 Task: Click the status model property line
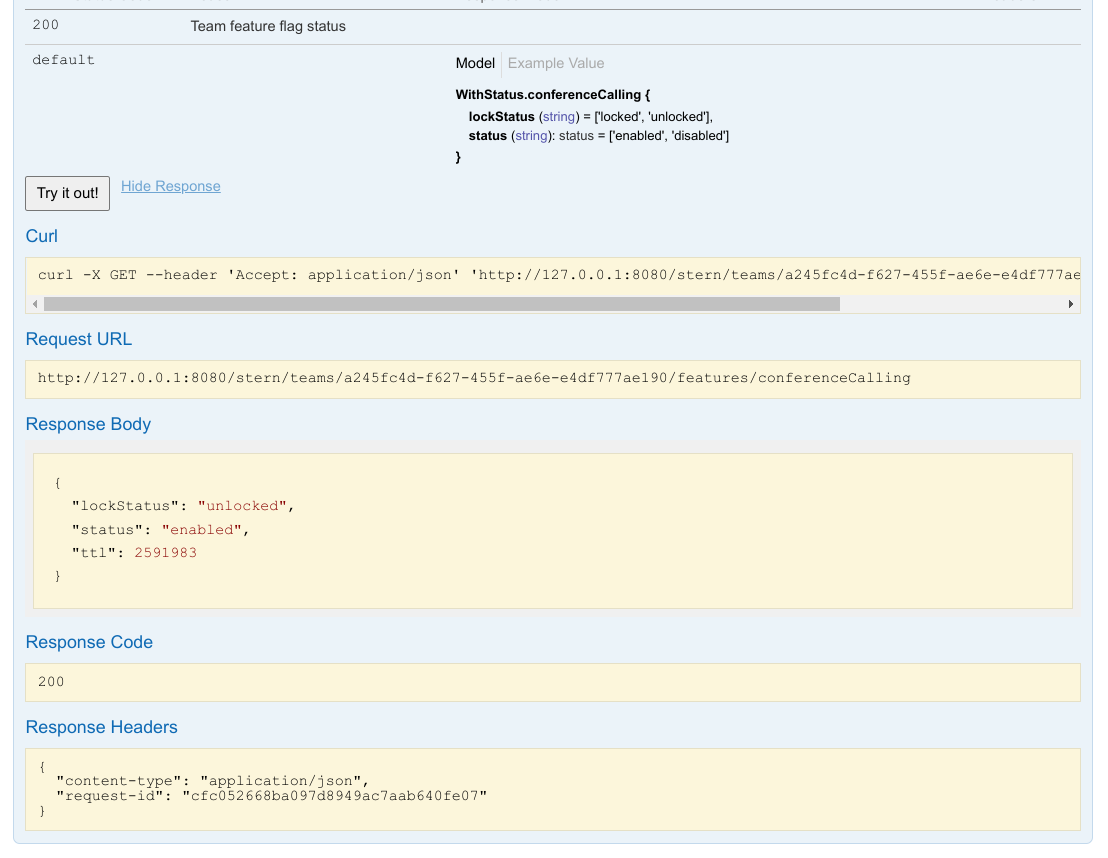599,136
